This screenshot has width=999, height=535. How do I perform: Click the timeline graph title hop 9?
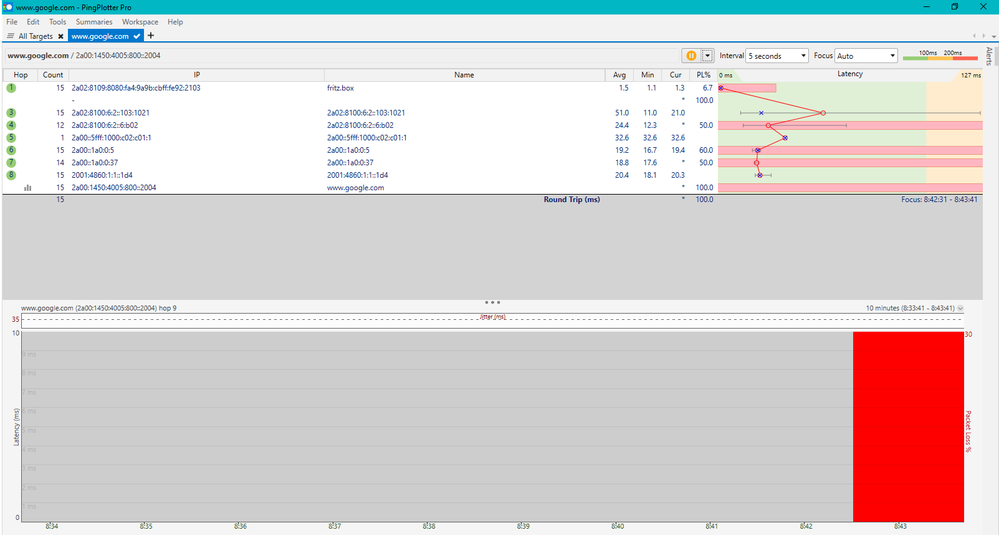(99, 308)
